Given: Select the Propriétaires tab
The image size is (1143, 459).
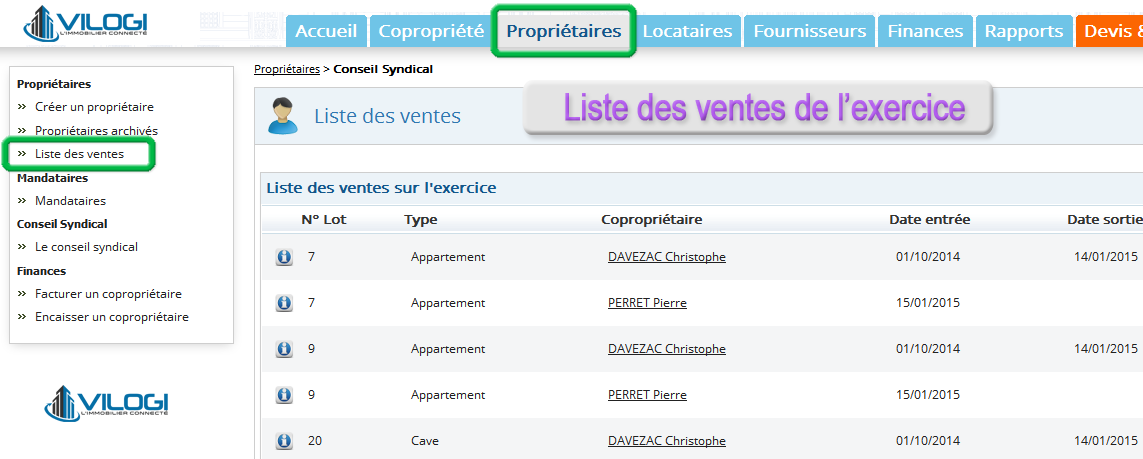Looking at the screenshot, I should point(564,31).
